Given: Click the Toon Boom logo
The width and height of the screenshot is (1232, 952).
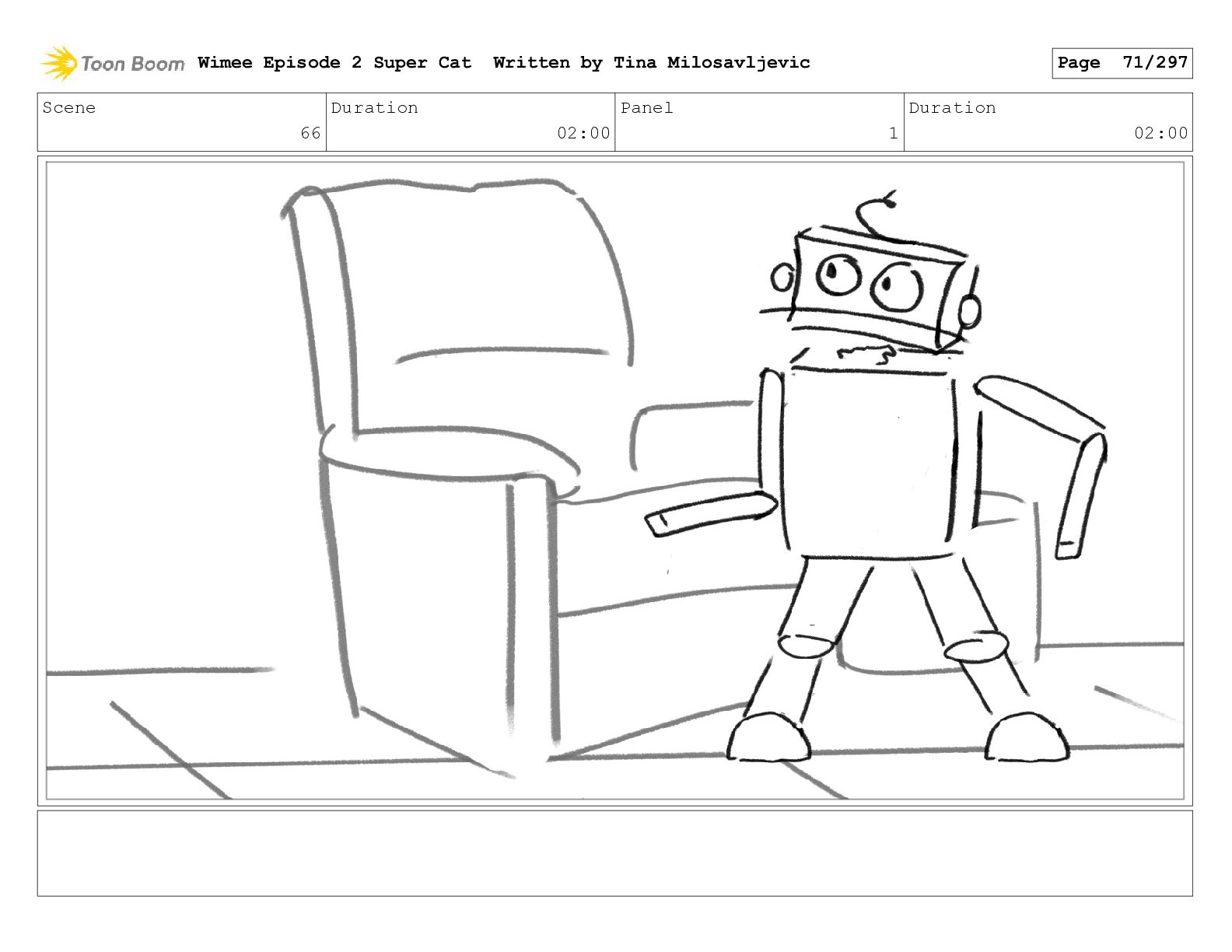Looking at the screenshot, I should click(x=113, y=63).
